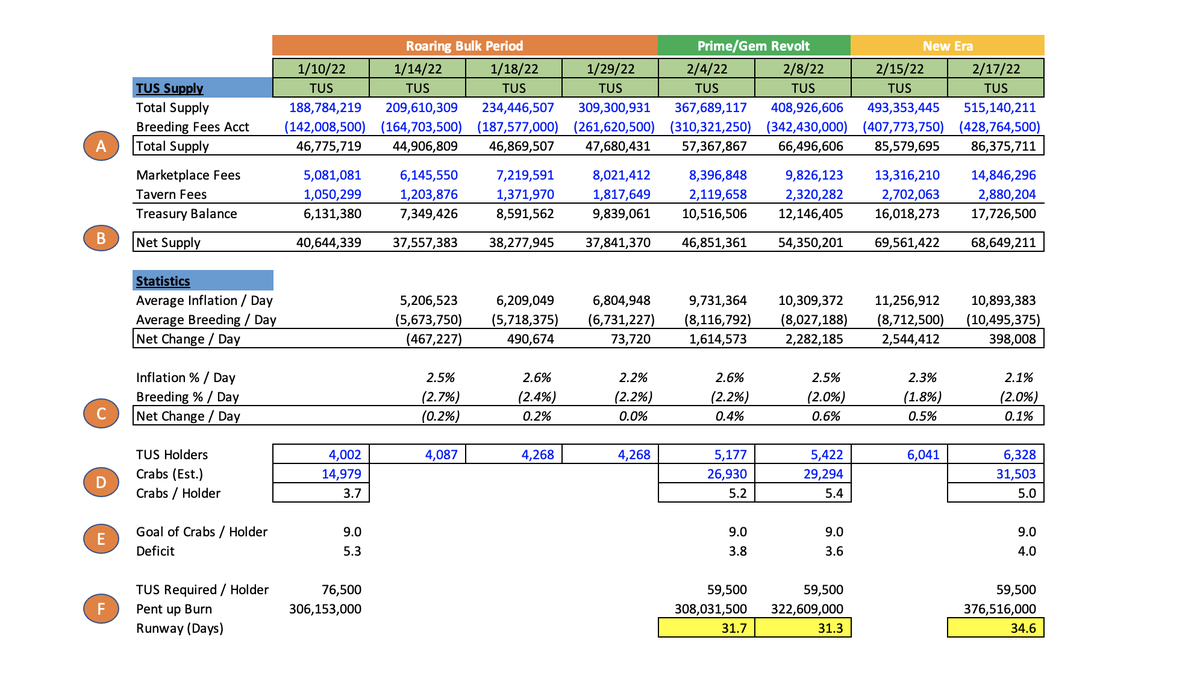Select the Tavern Fees row label
Viewport: 1200px width, 687px height.
pos(171,194)
